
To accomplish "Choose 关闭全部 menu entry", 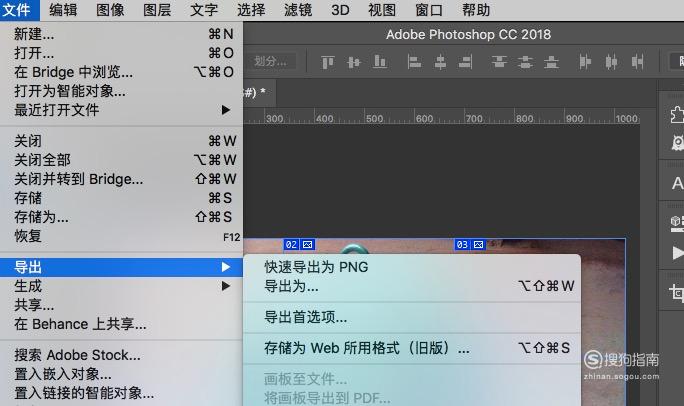I will point(121,160).
